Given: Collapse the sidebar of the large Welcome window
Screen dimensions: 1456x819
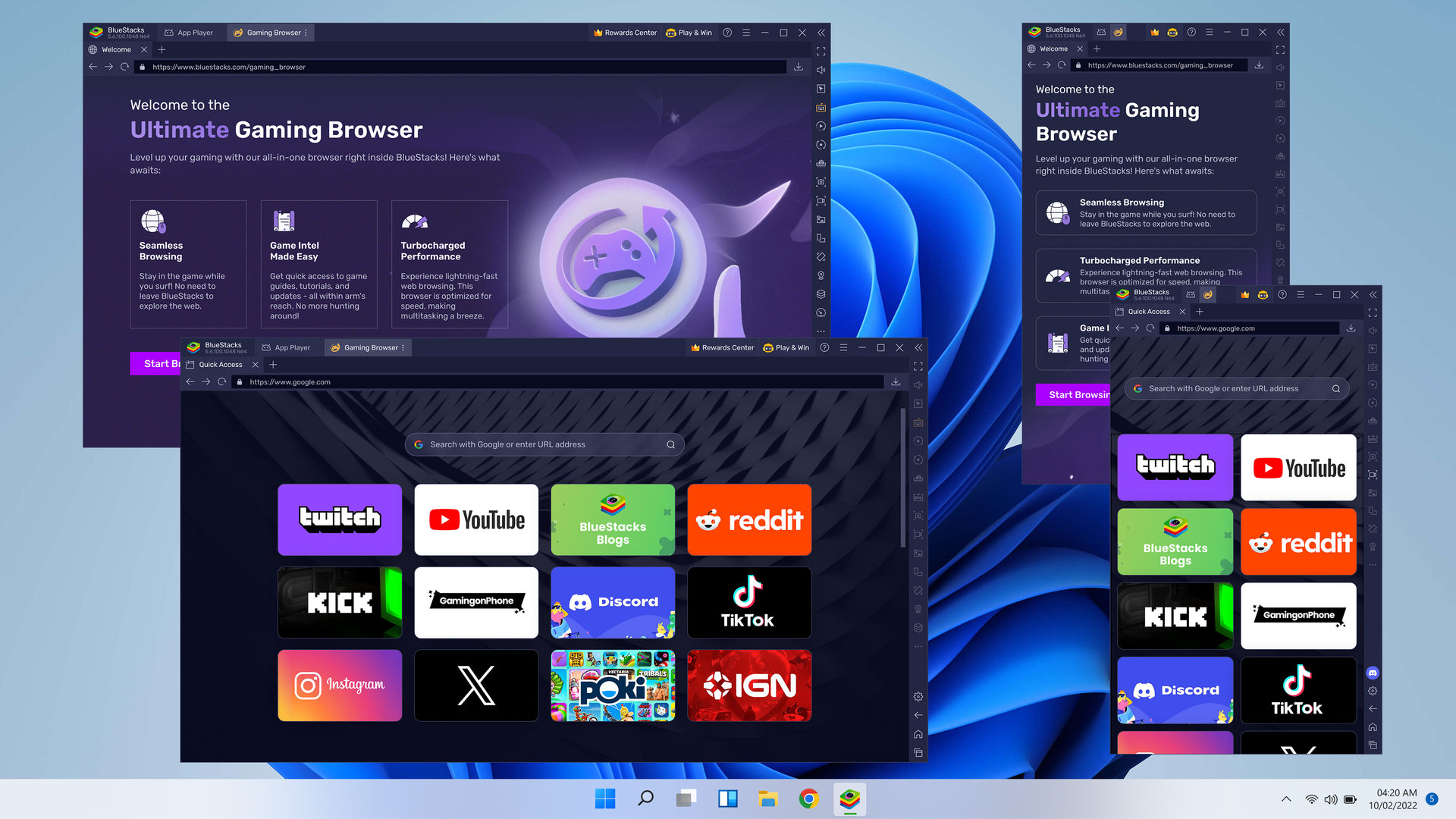Looking at the screenshot, I should [x=821, y=33].
